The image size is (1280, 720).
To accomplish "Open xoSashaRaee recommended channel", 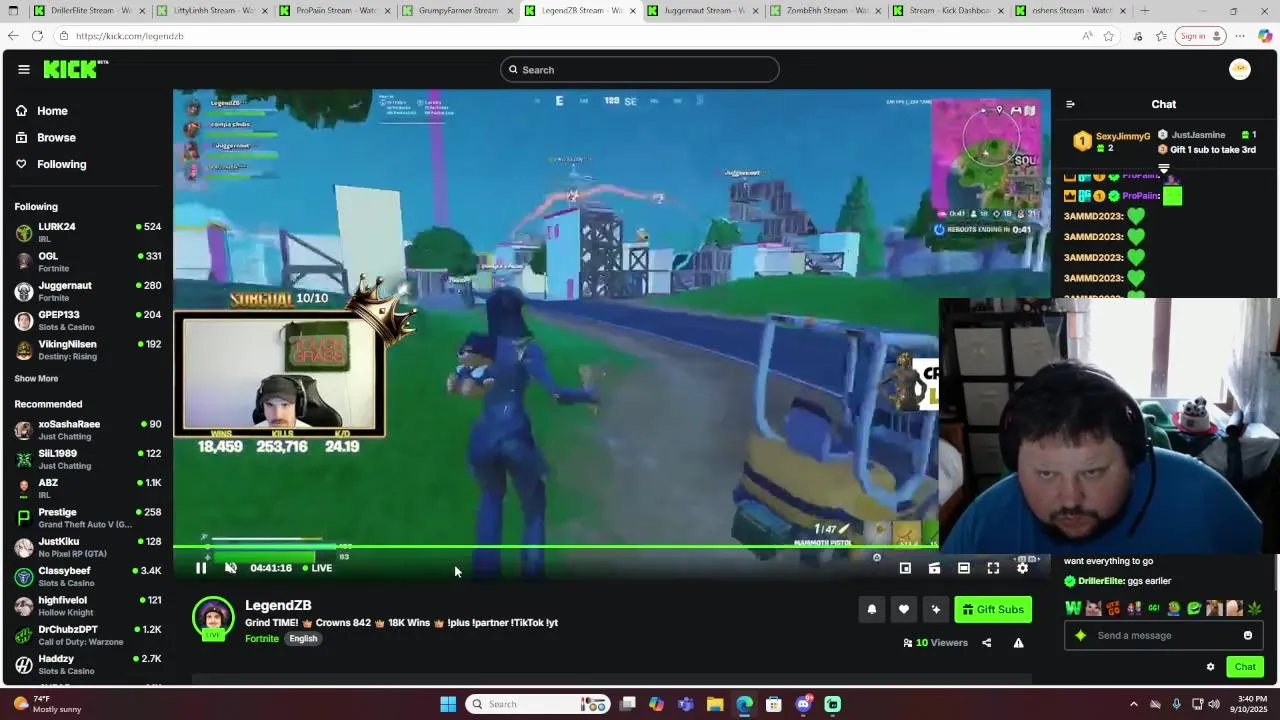I will [x=88, y=430].
